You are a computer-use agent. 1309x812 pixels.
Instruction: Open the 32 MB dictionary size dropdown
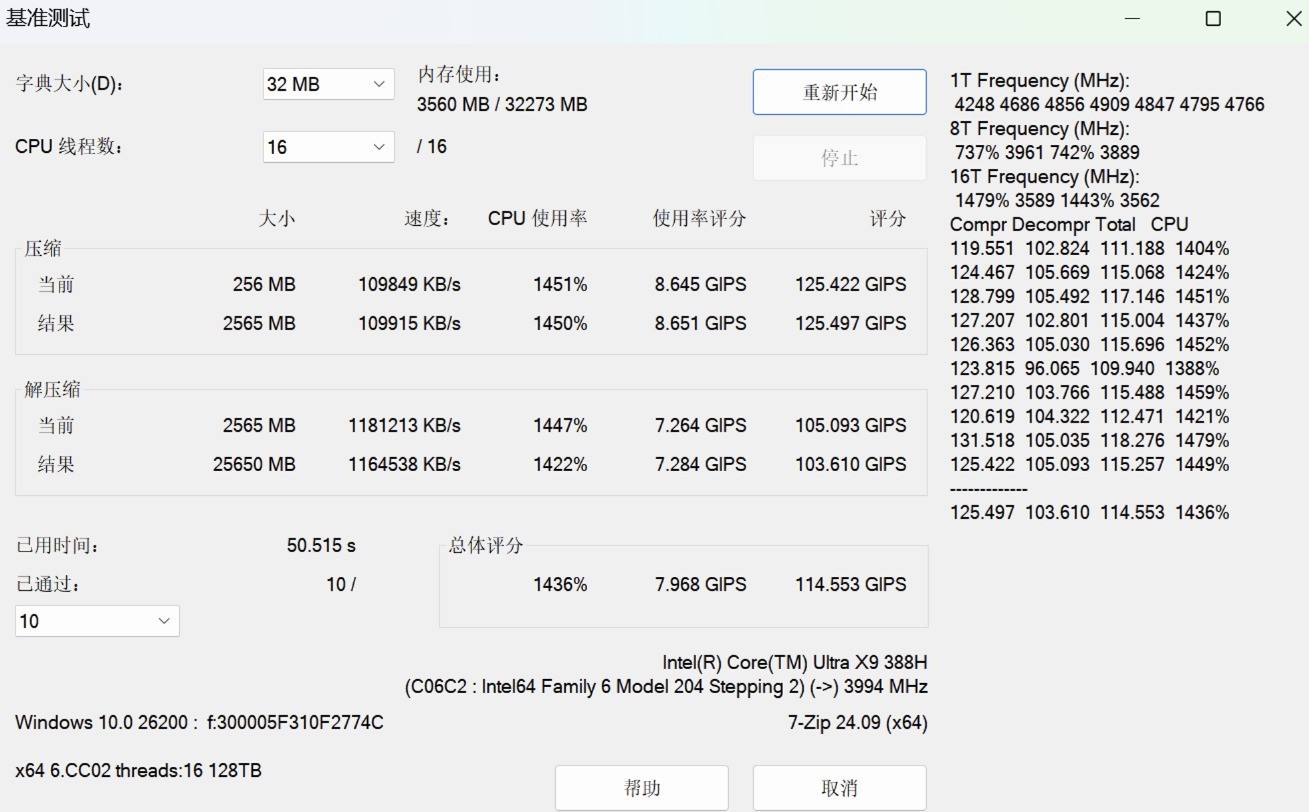pyautogui.click(x=327, y=84)
